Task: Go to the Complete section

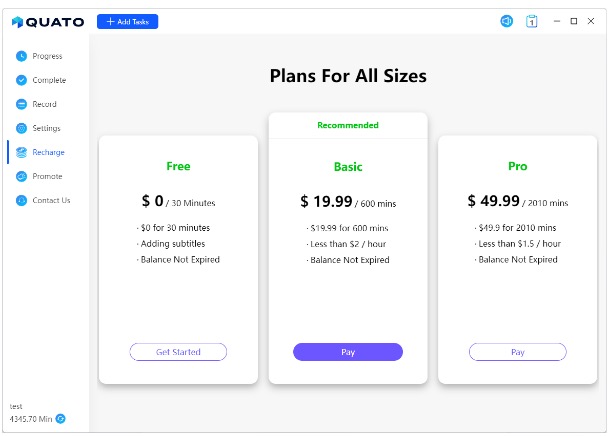Action: [49, 80]
